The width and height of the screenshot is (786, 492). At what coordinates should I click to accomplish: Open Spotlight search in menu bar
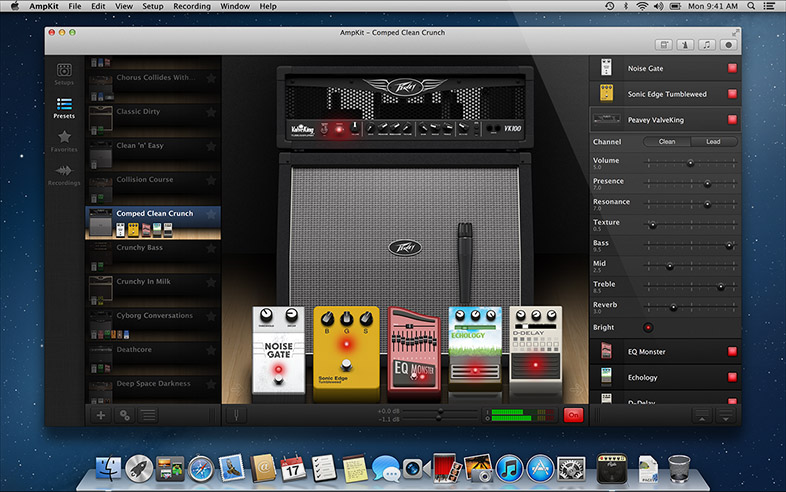[751, 6]
